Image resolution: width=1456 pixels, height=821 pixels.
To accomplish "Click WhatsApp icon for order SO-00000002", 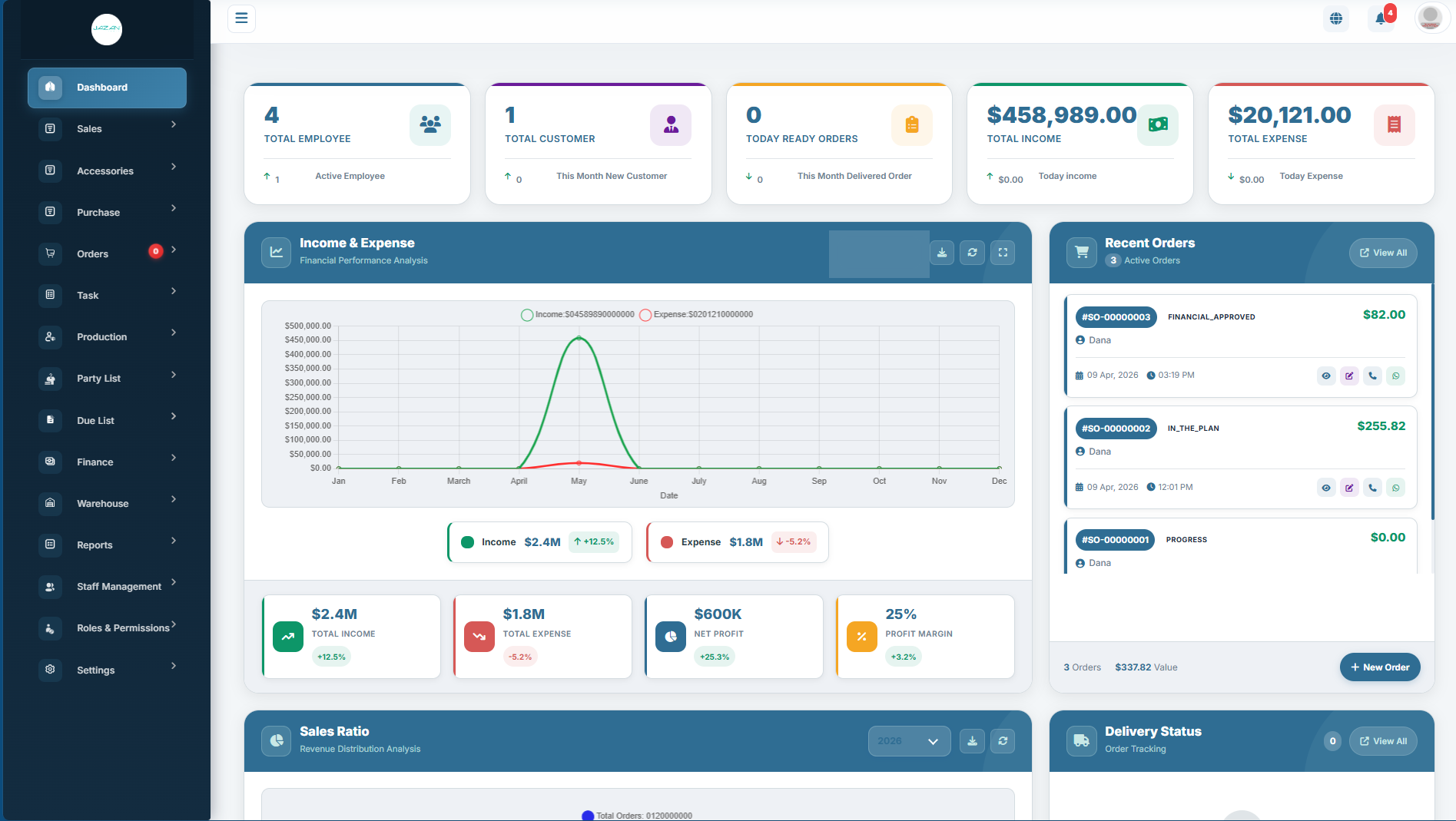I will pyautogui.click(x=1396, y=488).
